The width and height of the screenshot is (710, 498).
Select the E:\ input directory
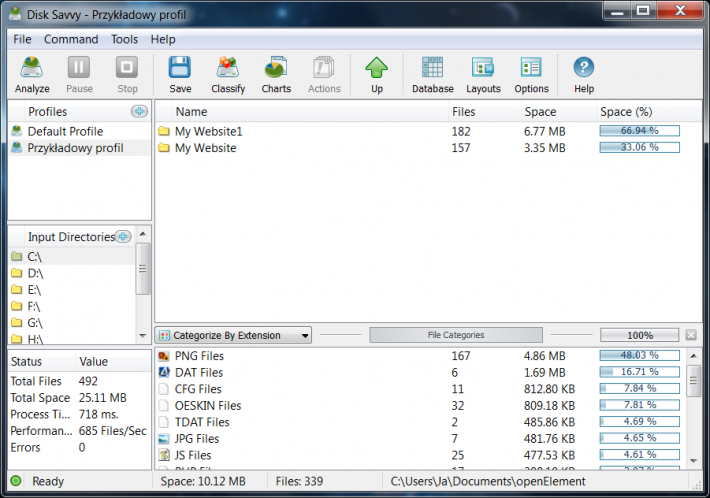pos(72,290)
